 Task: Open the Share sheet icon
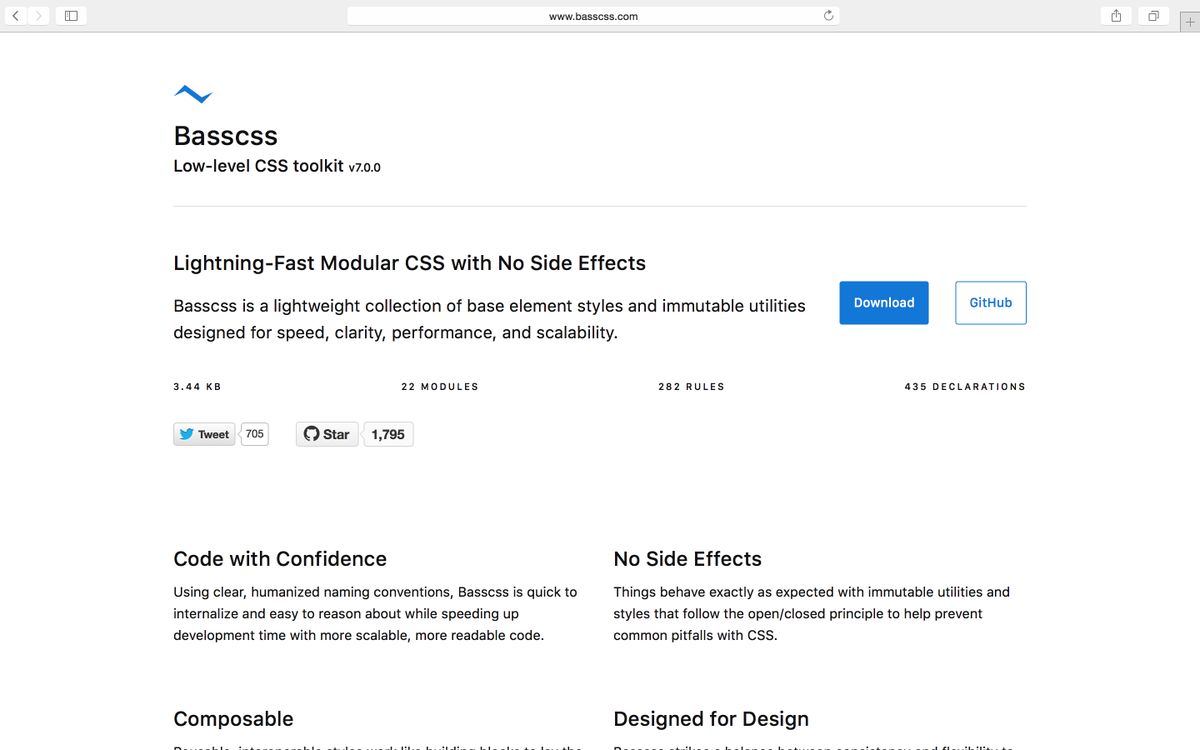click(x=1116, y=16)
